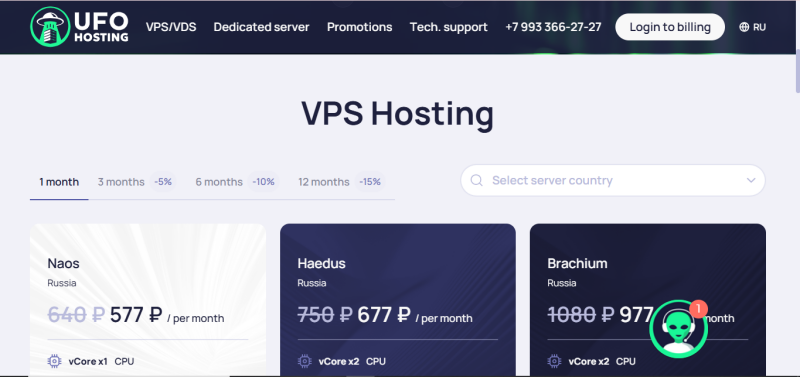
Task: Open the VPS/VDS menu
Action: [x=171, y=27]
